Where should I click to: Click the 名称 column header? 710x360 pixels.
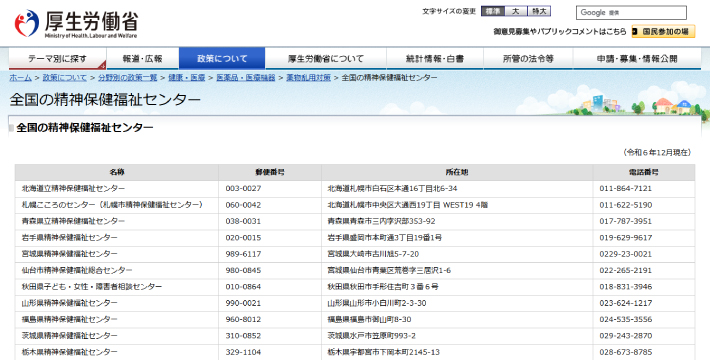[117, 172]
